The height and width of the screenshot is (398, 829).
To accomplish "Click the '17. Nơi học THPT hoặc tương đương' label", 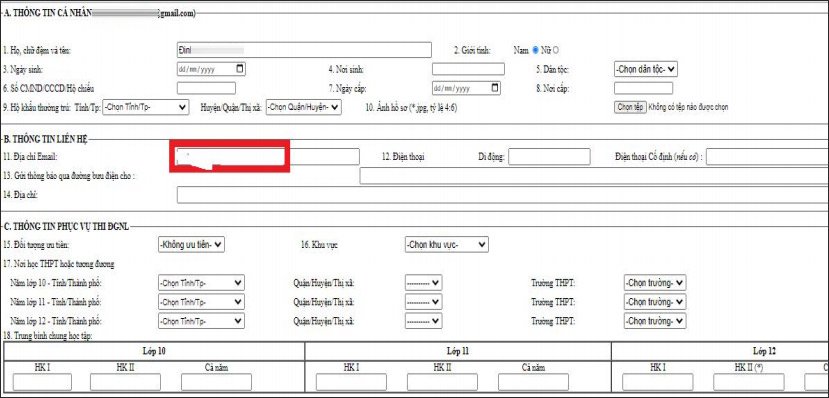I will [x=59, y=264].
